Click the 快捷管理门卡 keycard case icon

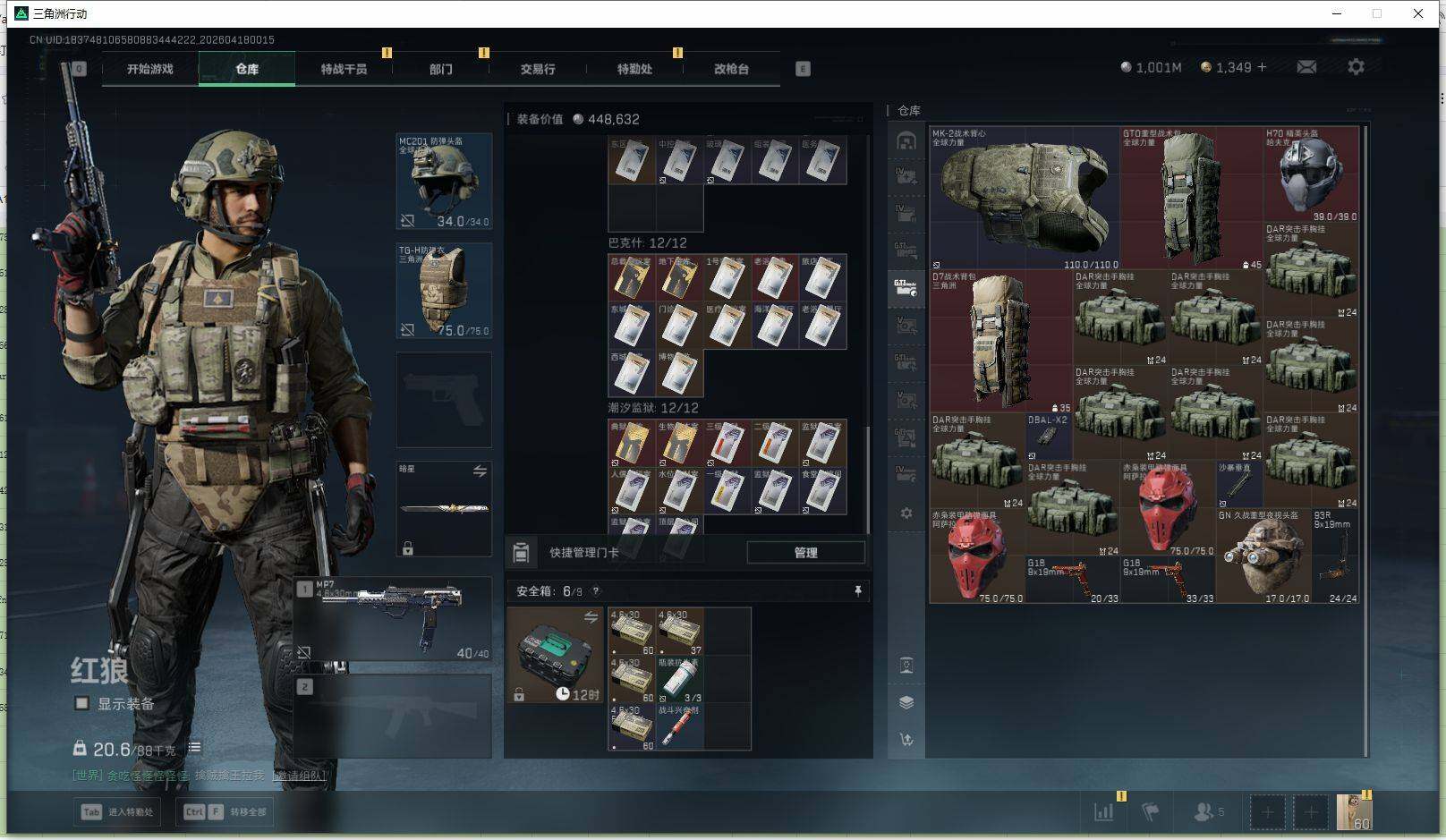[521, 553]
